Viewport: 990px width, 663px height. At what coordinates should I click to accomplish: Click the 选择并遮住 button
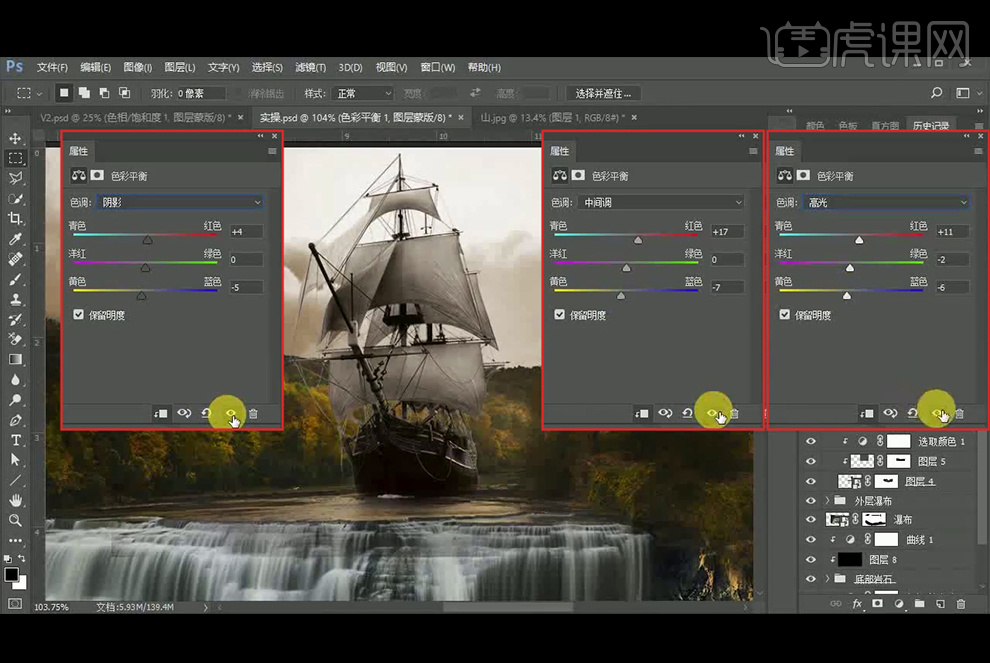603,93
